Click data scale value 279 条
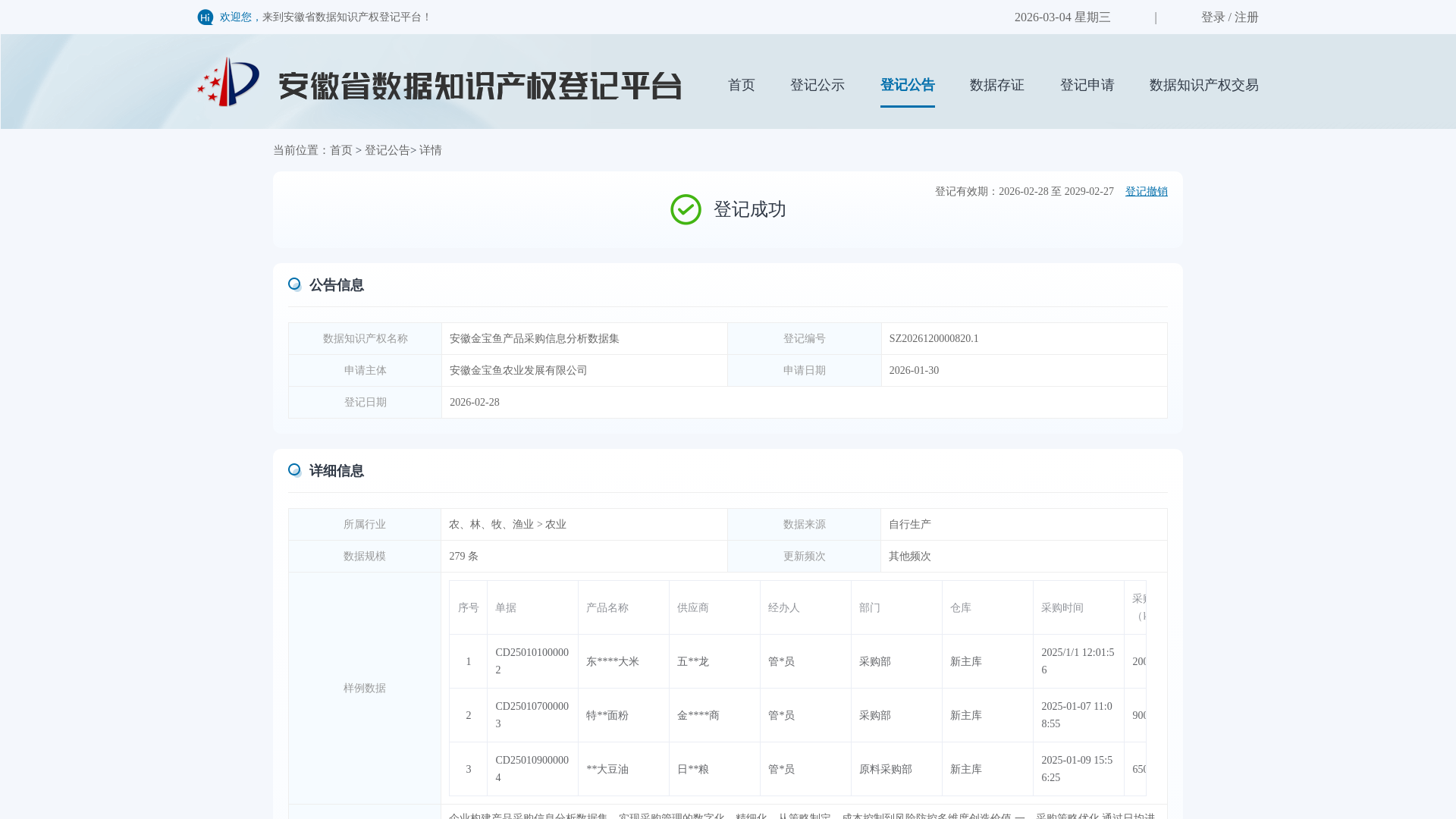1456x819 pixels. coord(463,557)
